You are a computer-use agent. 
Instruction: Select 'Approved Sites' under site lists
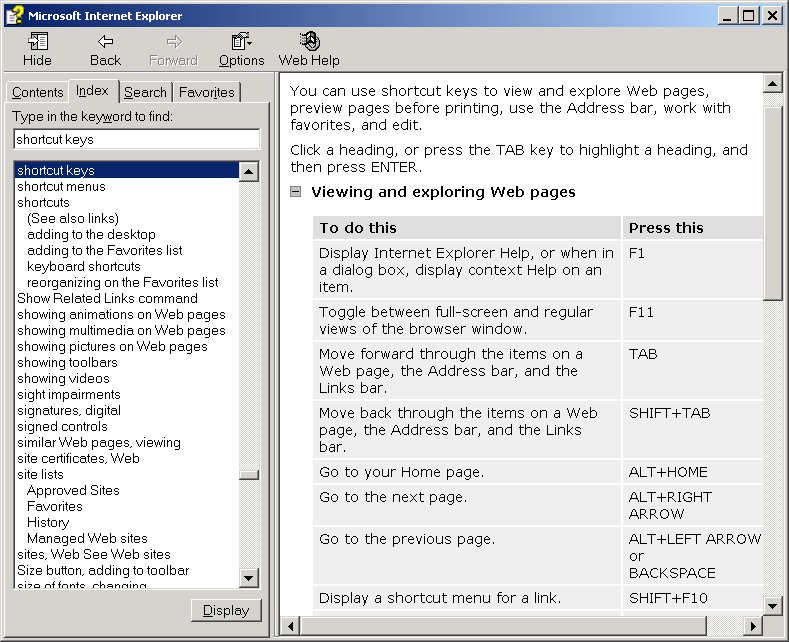click(x=73, y=490)
